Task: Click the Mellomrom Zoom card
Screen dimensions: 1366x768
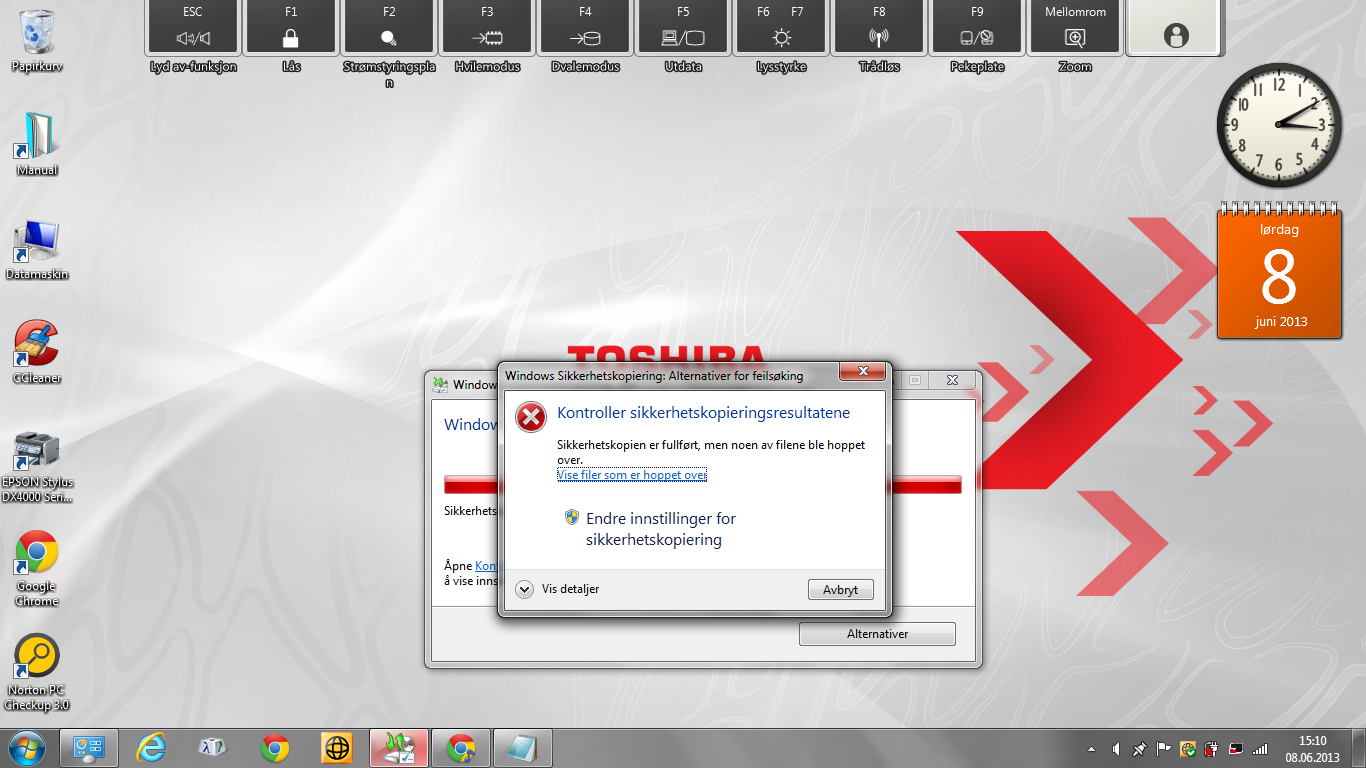Action: tap(1075, 28)
